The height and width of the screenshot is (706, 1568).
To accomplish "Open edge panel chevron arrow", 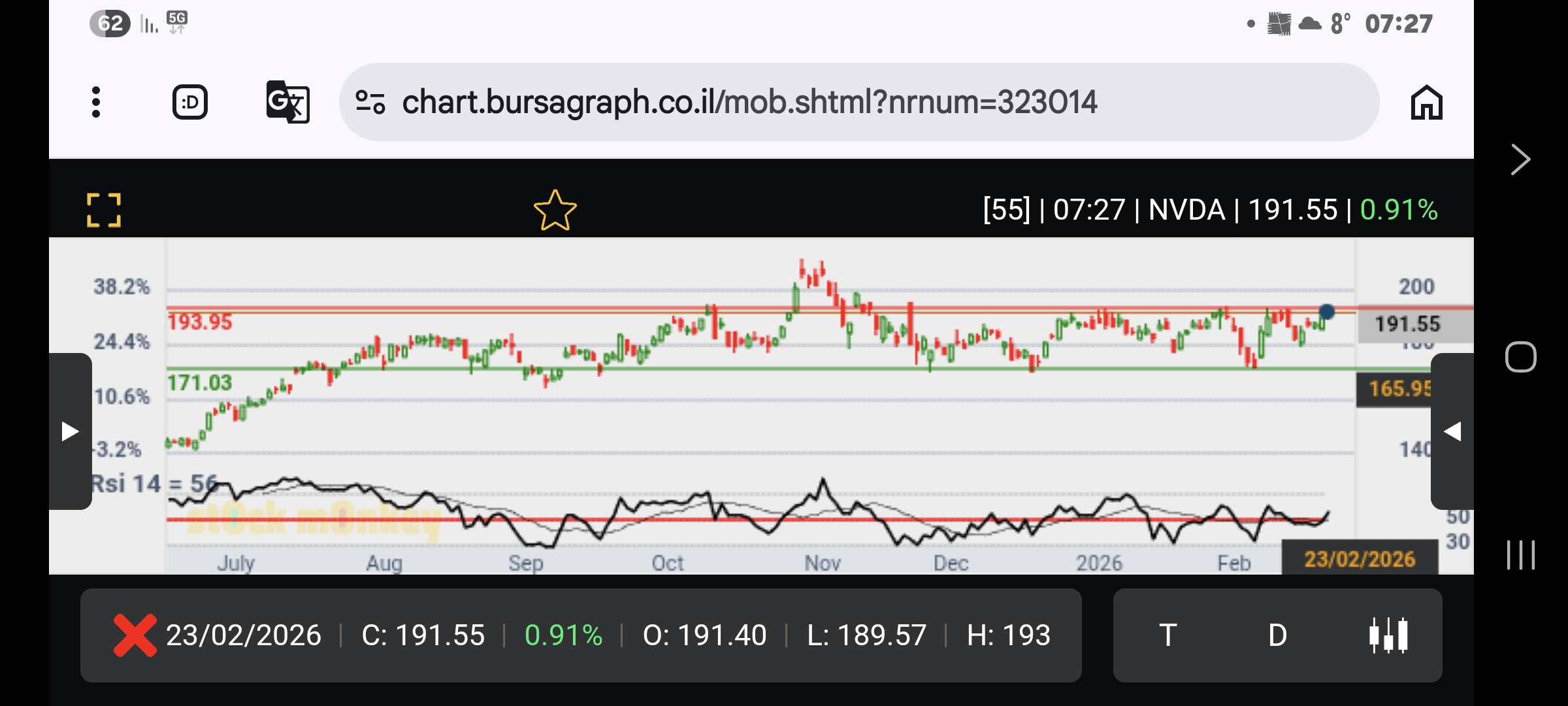I will coord(1520,160).
